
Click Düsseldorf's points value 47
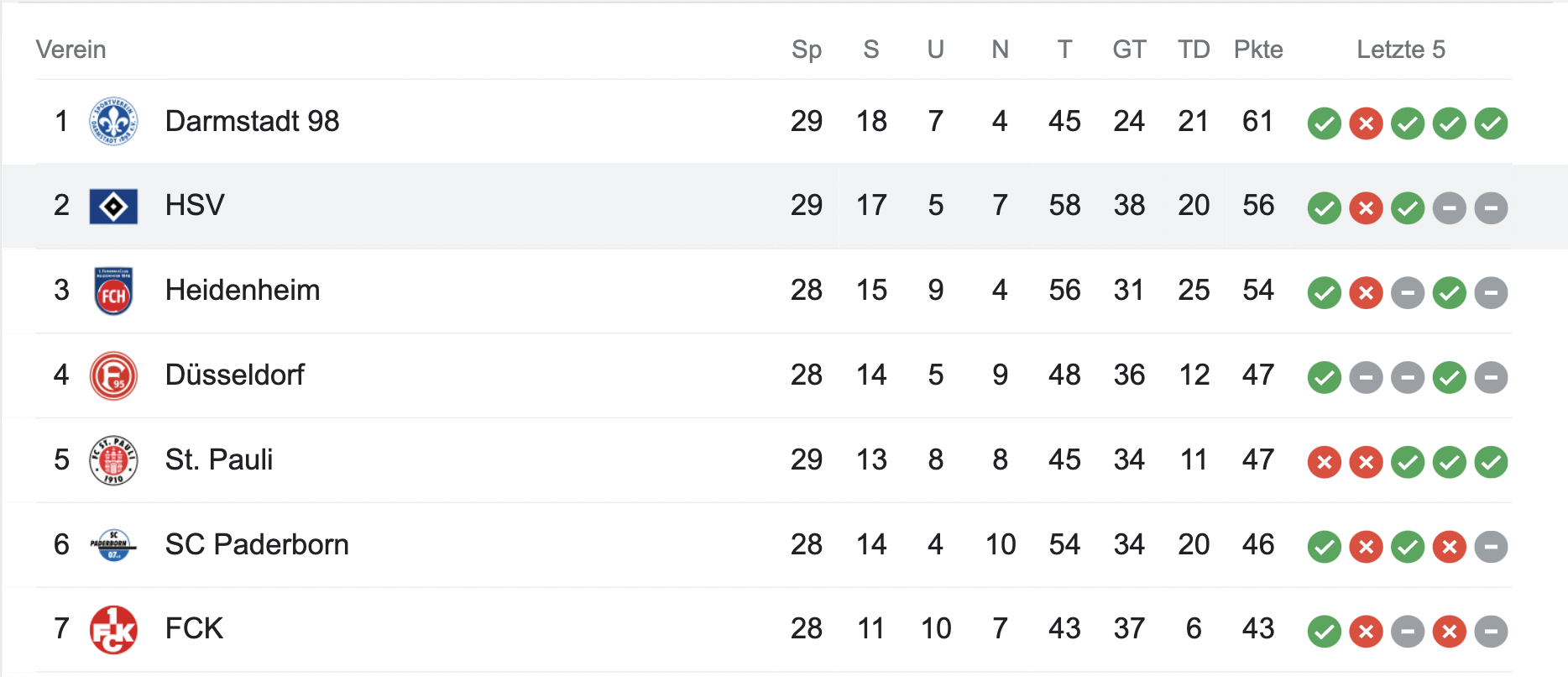pos(1257,375)
